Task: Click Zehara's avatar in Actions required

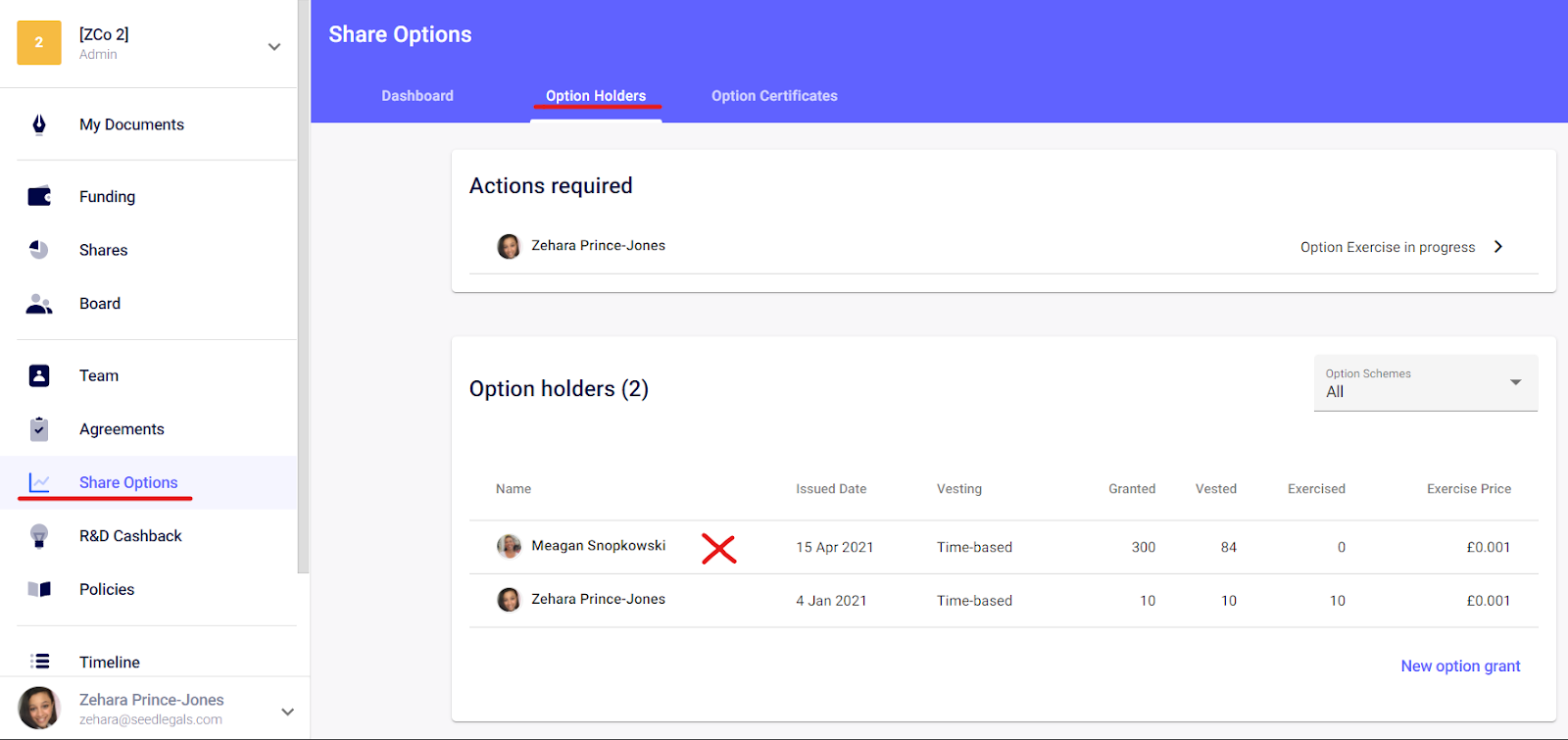Action: 509,246
